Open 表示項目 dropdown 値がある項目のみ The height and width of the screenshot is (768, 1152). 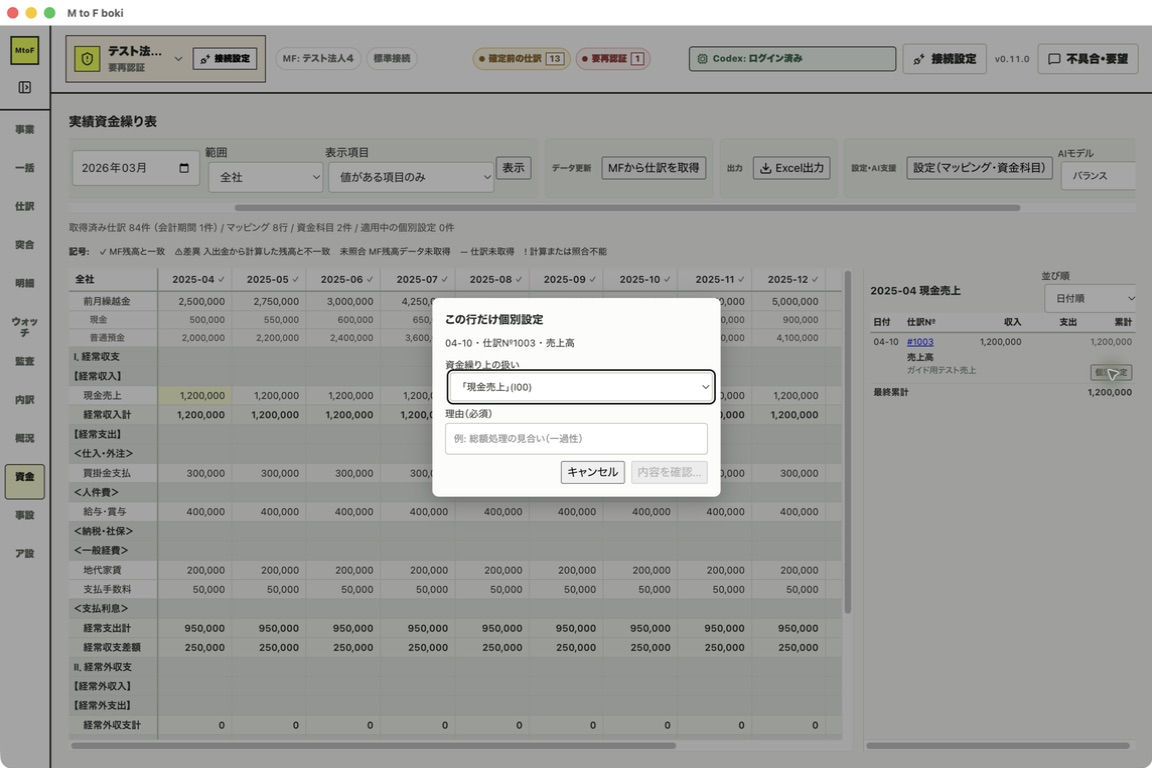pyautogui.click(x=411, y=177)
